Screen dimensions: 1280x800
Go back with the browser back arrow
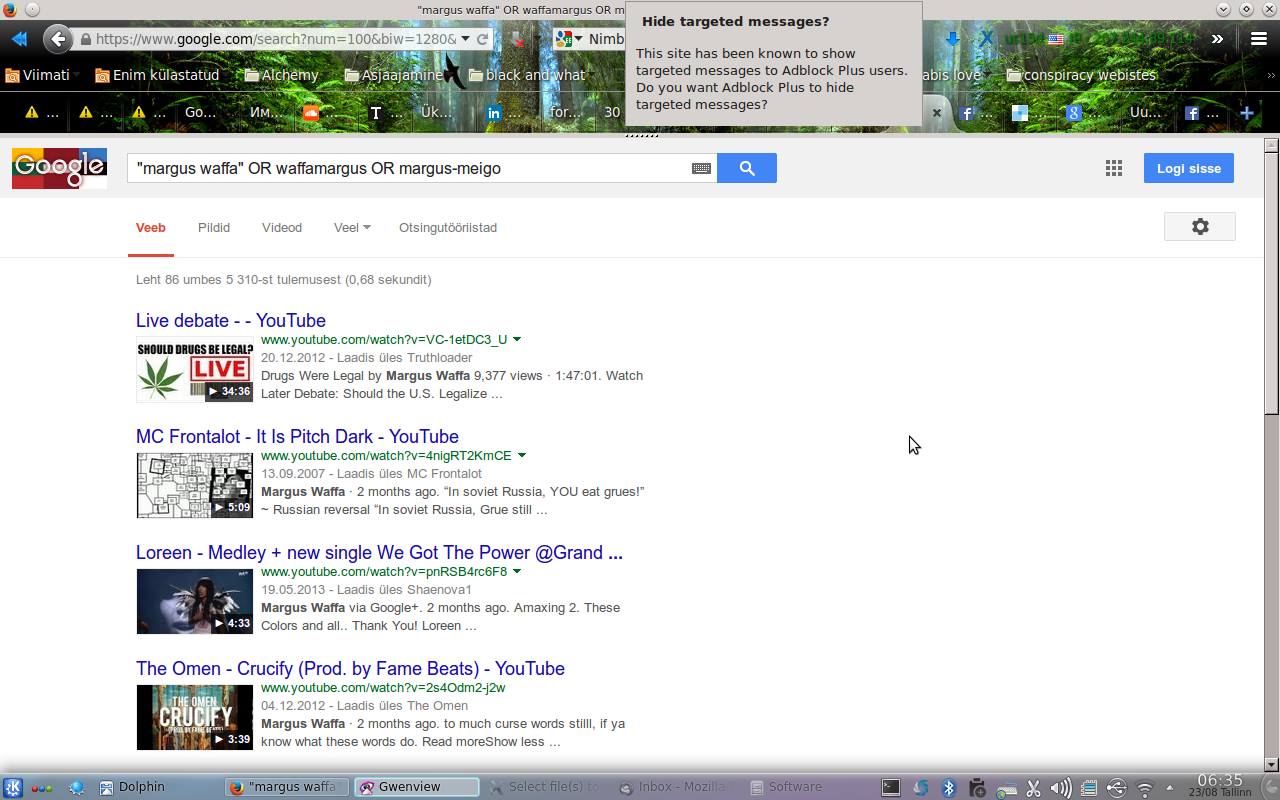[57, 39]
